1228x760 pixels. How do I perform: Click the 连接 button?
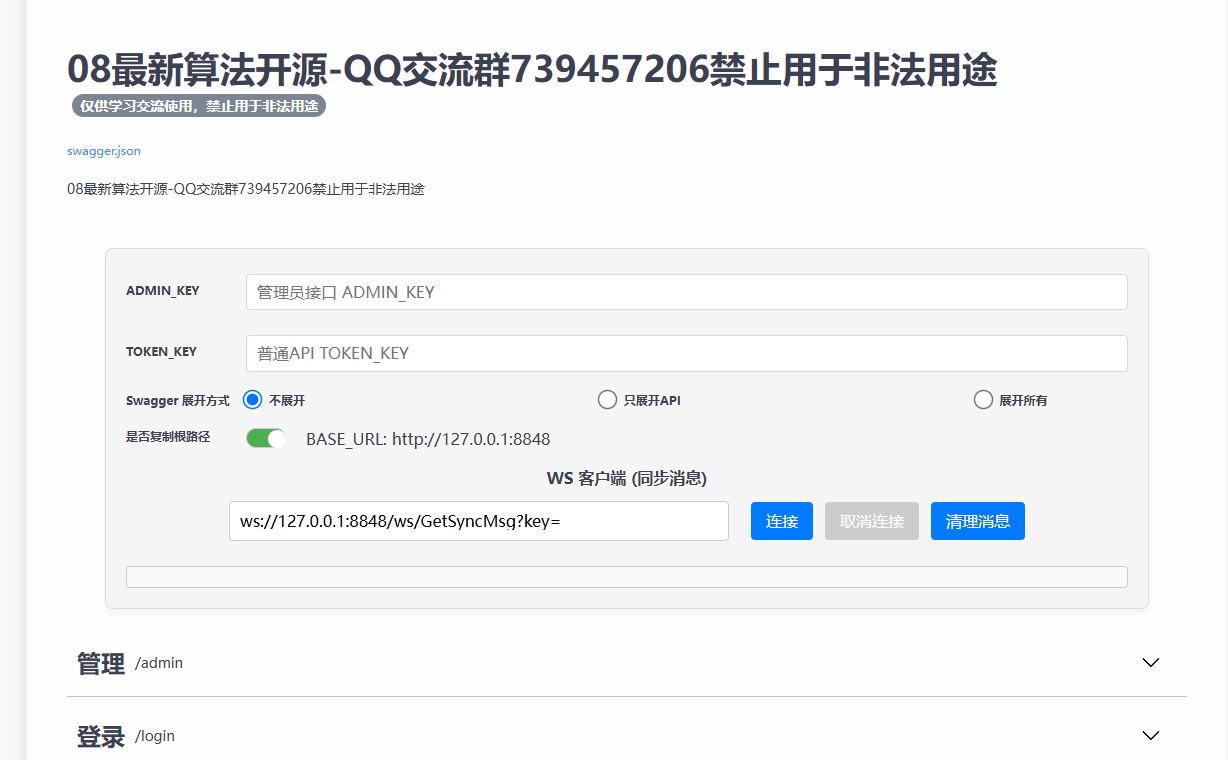point(782,521)
